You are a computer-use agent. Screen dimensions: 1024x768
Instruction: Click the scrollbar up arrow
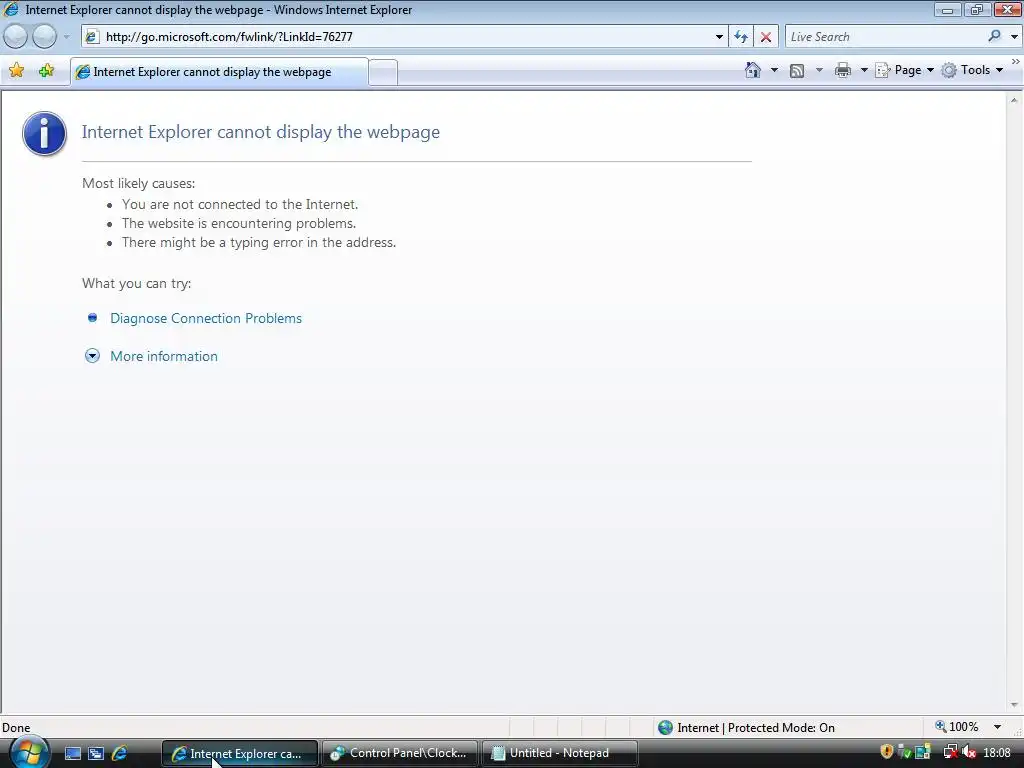1014,101
